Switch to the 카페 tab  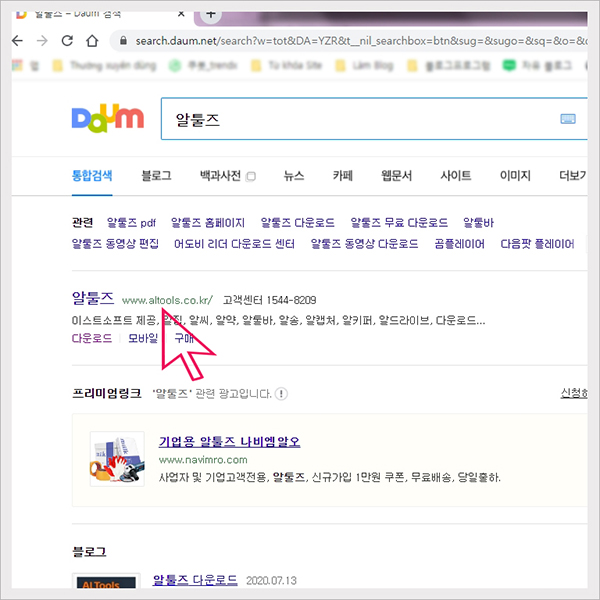342,176
